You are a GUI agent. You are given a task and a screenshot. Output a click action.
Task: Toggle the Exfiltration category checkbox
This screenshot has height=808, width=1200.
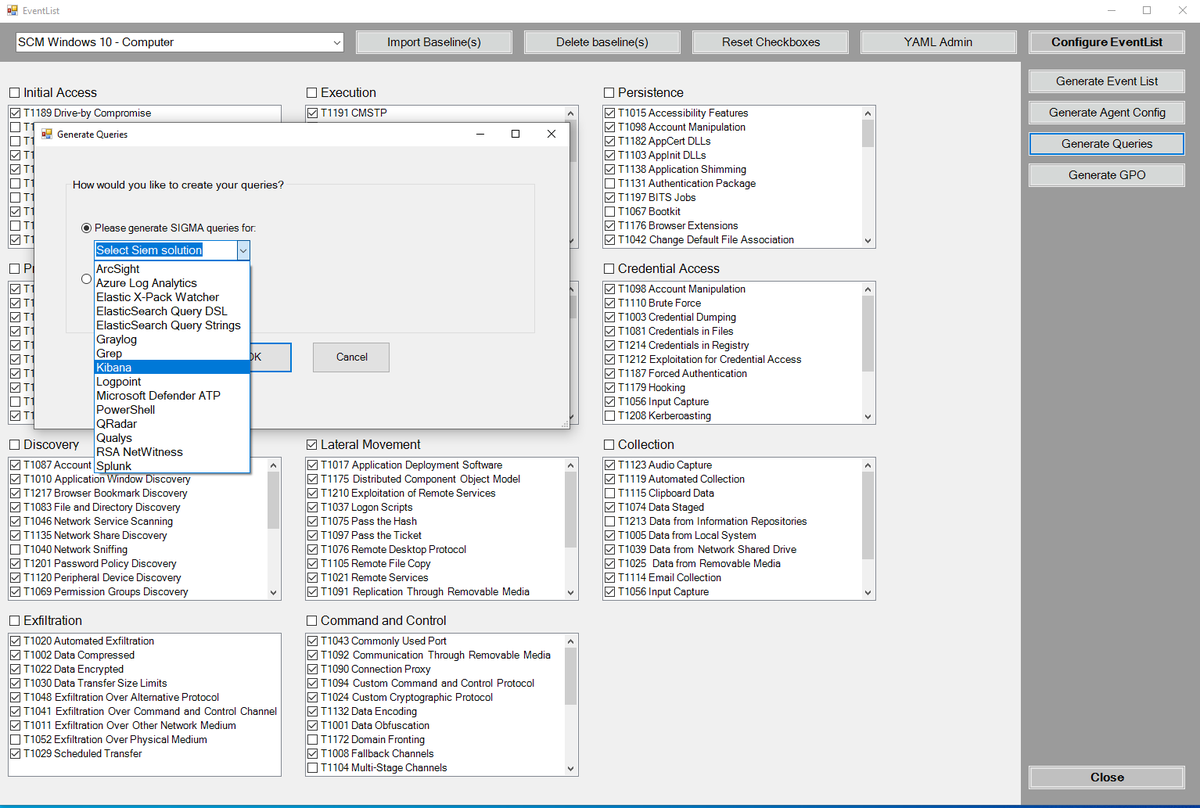(x=15, y=620)
